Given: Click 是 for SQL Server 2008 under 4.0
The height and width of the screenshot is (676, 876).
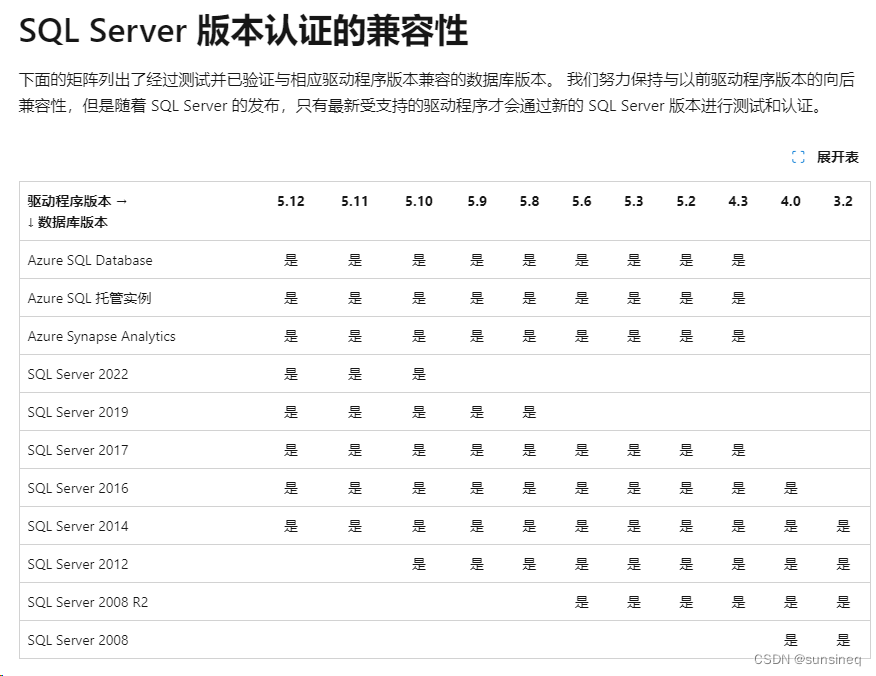Looking at the screenshot, I should [791, 640].
